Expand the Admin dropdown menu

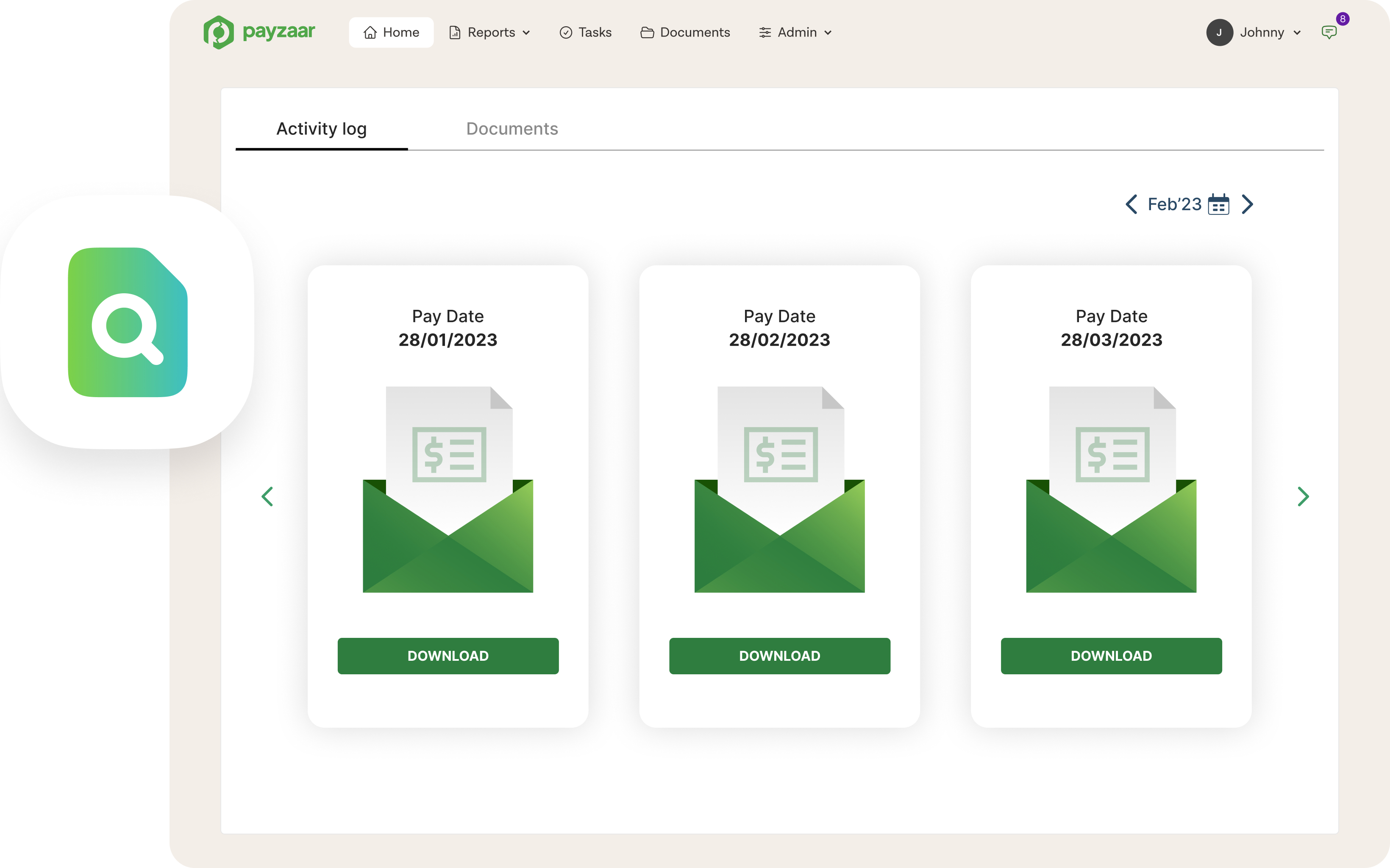coord(795,32)
